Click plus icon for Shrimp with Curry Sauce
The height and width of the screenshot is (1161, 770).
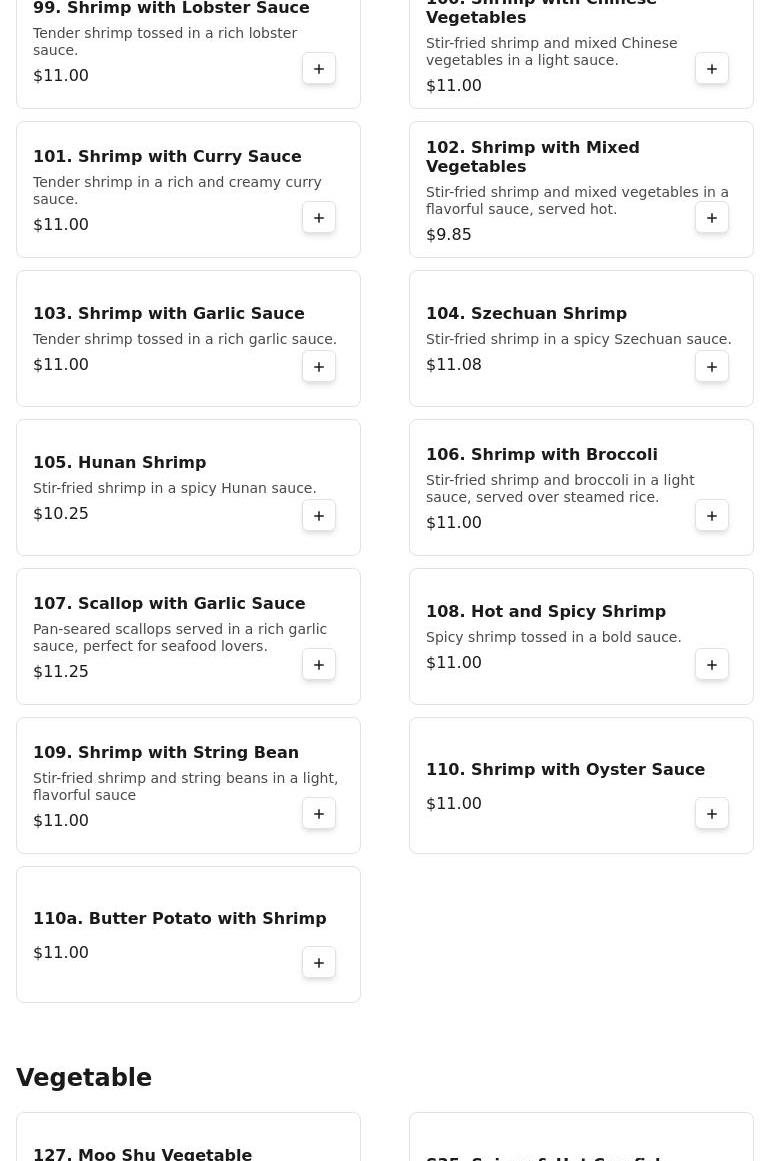(x=319, y=218)
